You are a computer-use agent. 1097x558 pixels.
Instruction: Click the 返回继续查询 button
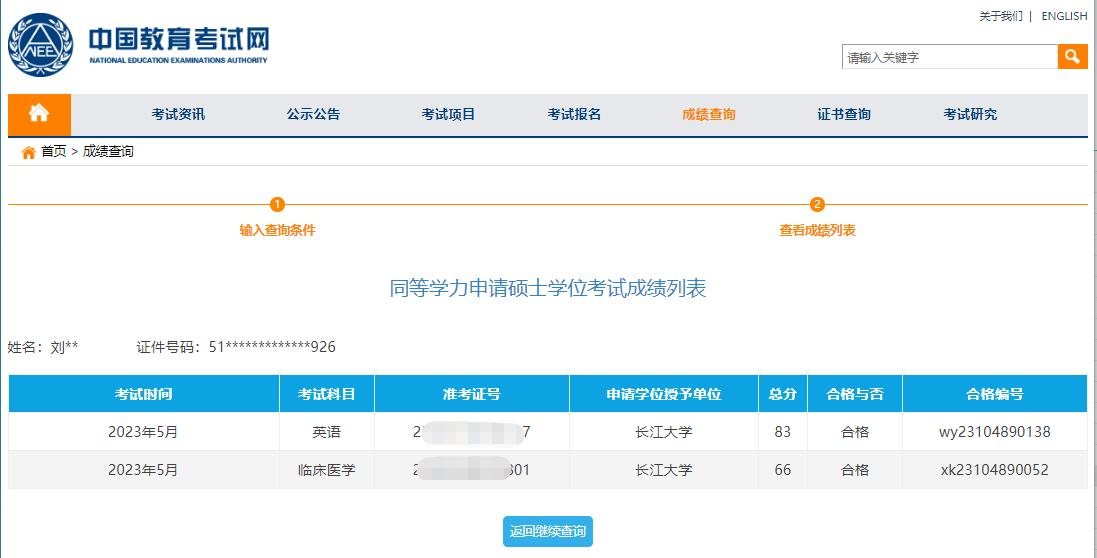[547, 531]
